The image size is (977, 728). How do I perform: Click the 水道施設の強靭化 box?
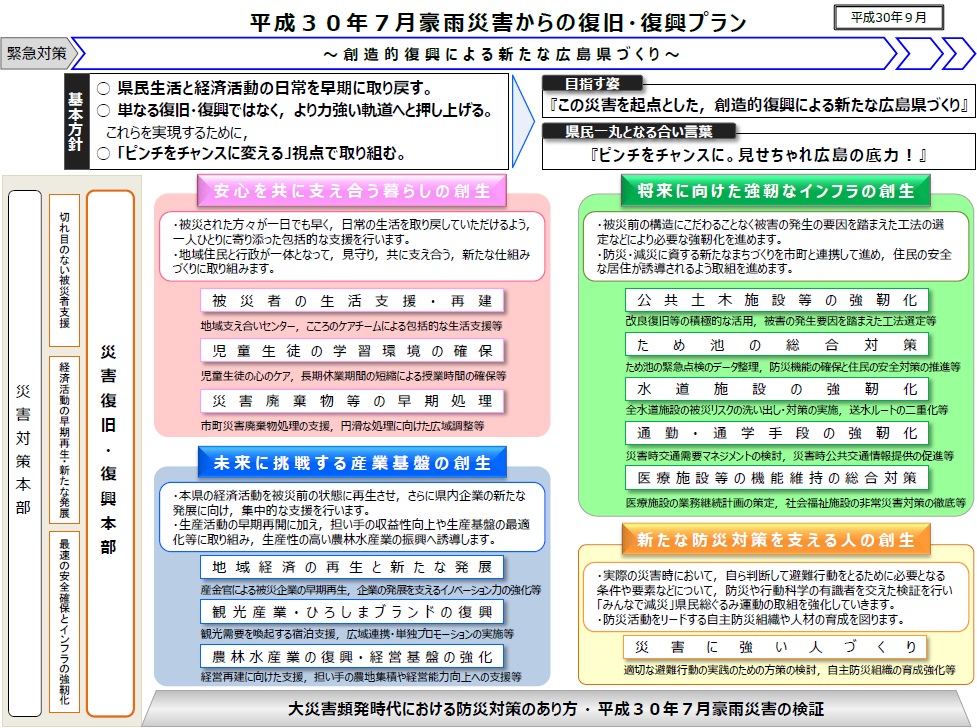coord(777,389)
